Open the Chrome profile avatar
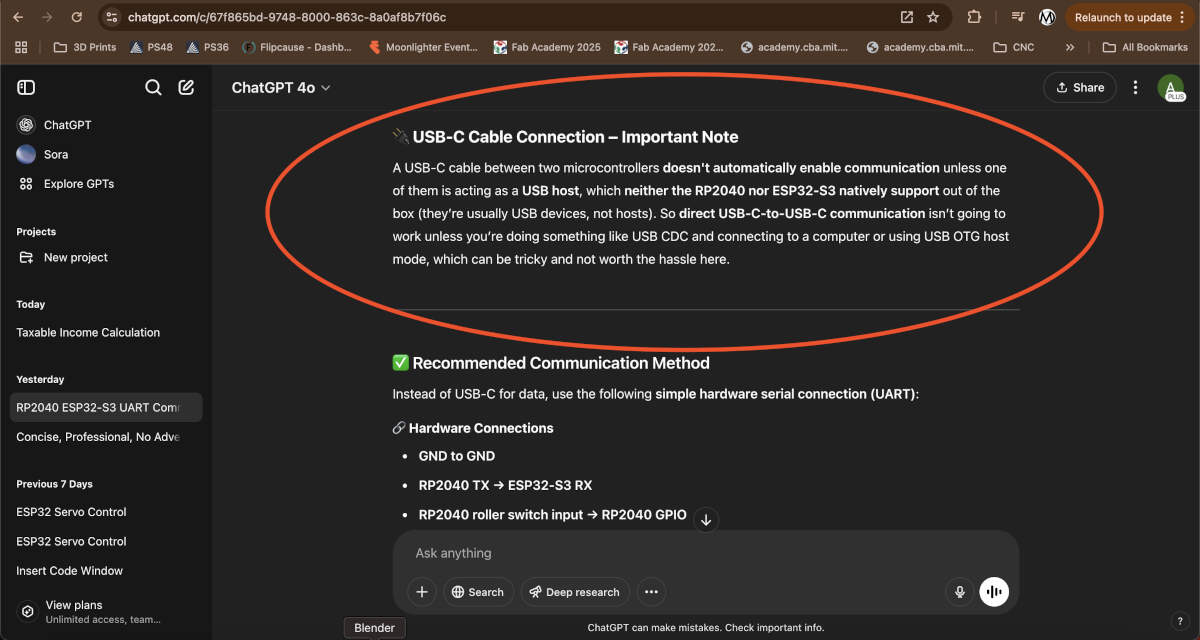Image resolution: width=1200 pixels, height=640 pixels. 1047,17
